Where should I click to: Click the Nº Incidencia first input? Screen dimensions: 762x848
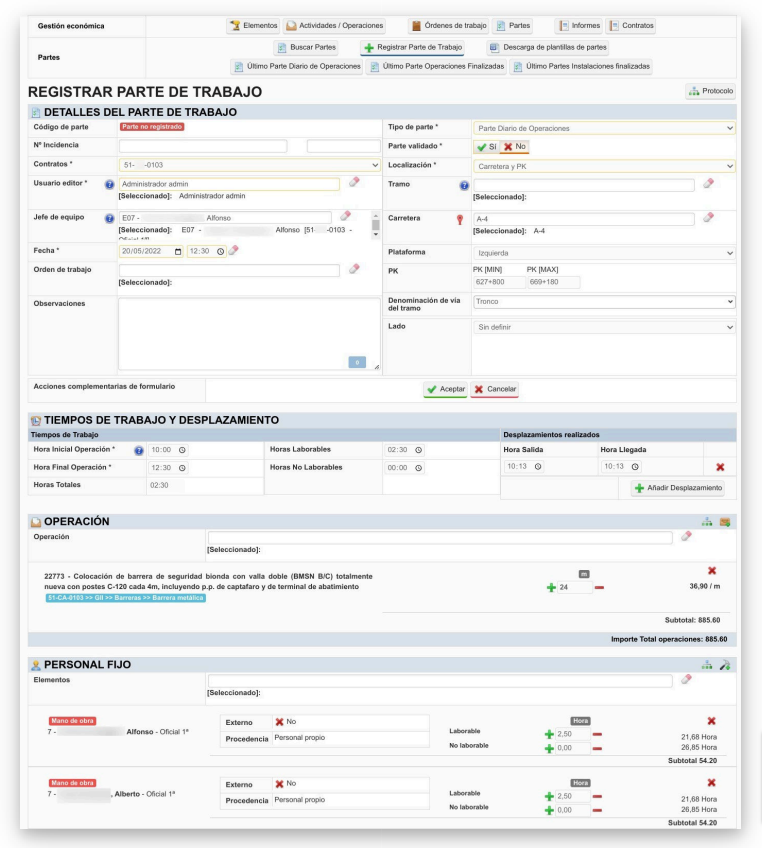(x=203, y=146)
